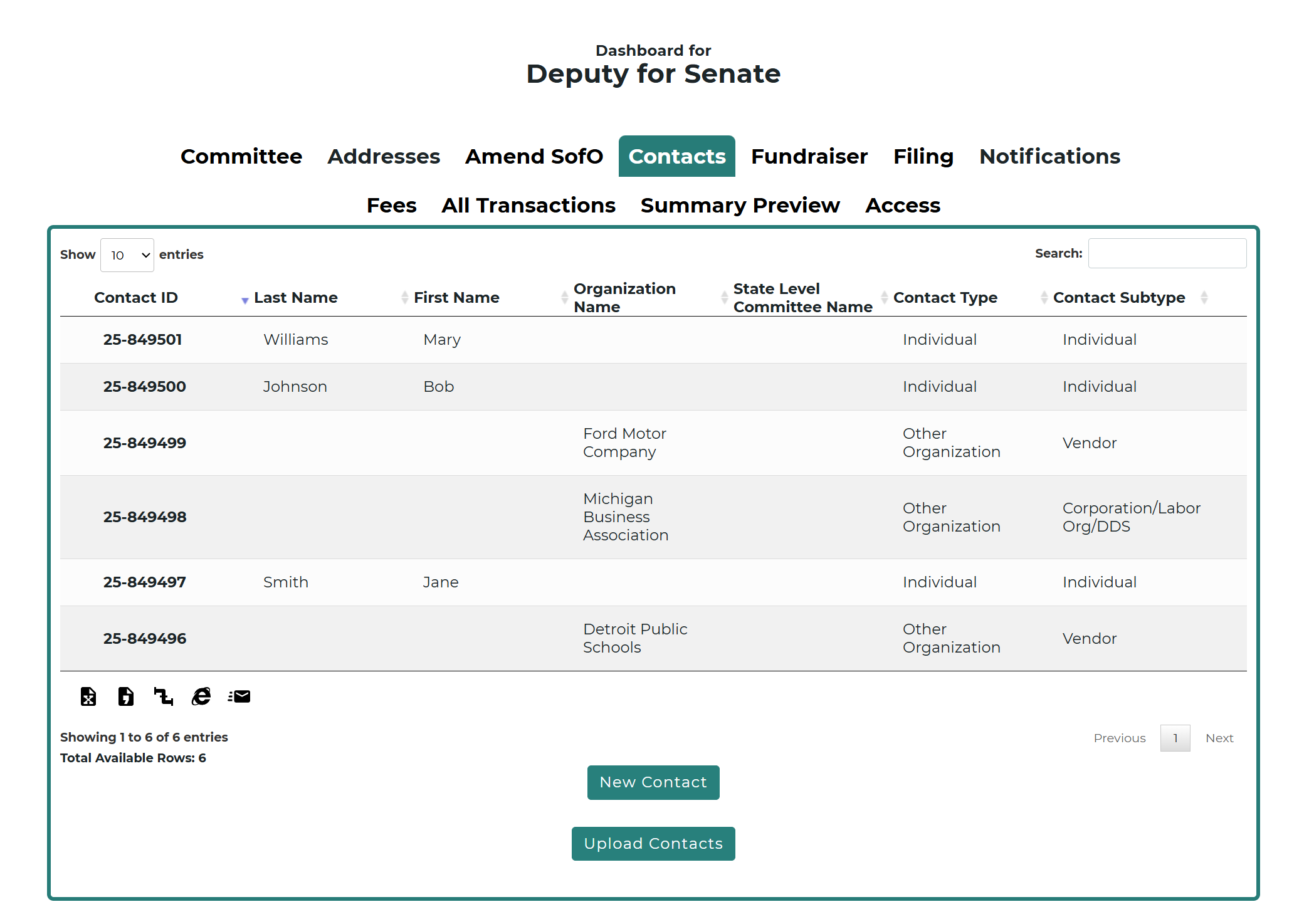The image size is (1309, 924).
Task: Click the send email envelope icon
Action: click(239, 696)
